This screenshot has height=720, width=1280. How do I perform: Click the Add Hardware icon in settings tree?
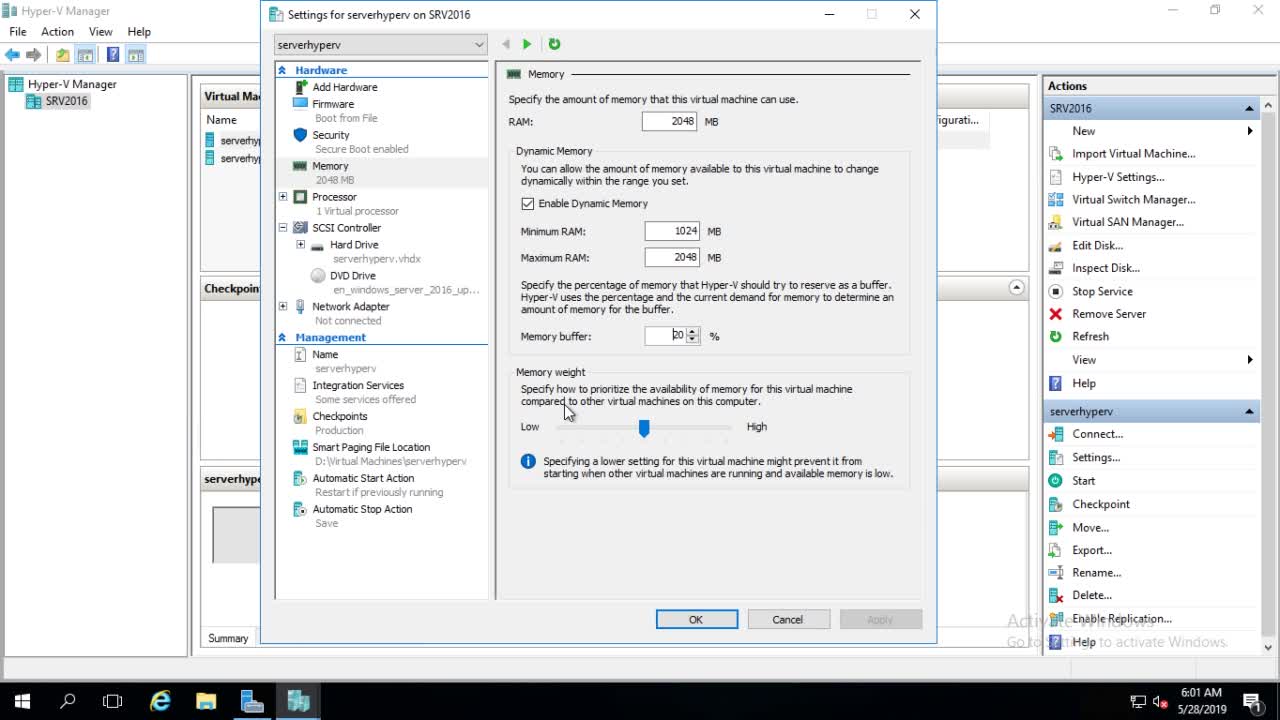[300, 87]
